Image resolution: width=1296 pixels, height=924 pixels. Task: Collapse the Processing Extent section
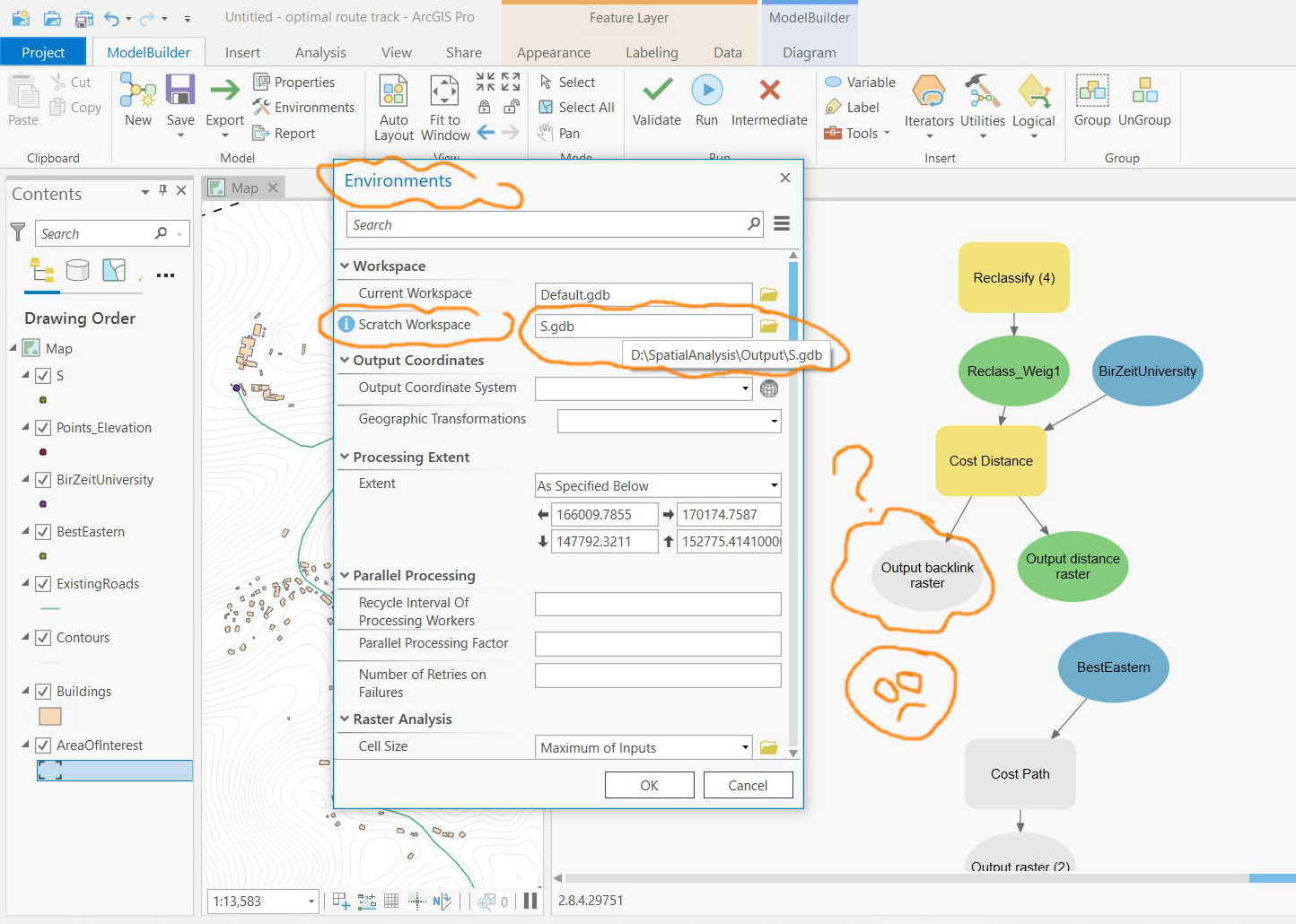tap(345, 457)
